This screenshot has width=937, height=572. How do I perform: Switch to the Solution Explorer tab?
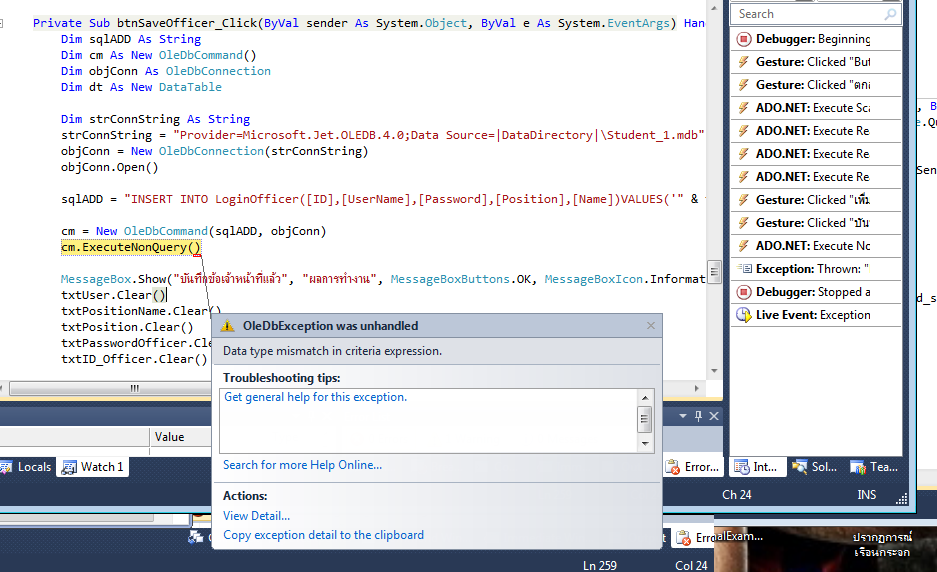point(815,467)
